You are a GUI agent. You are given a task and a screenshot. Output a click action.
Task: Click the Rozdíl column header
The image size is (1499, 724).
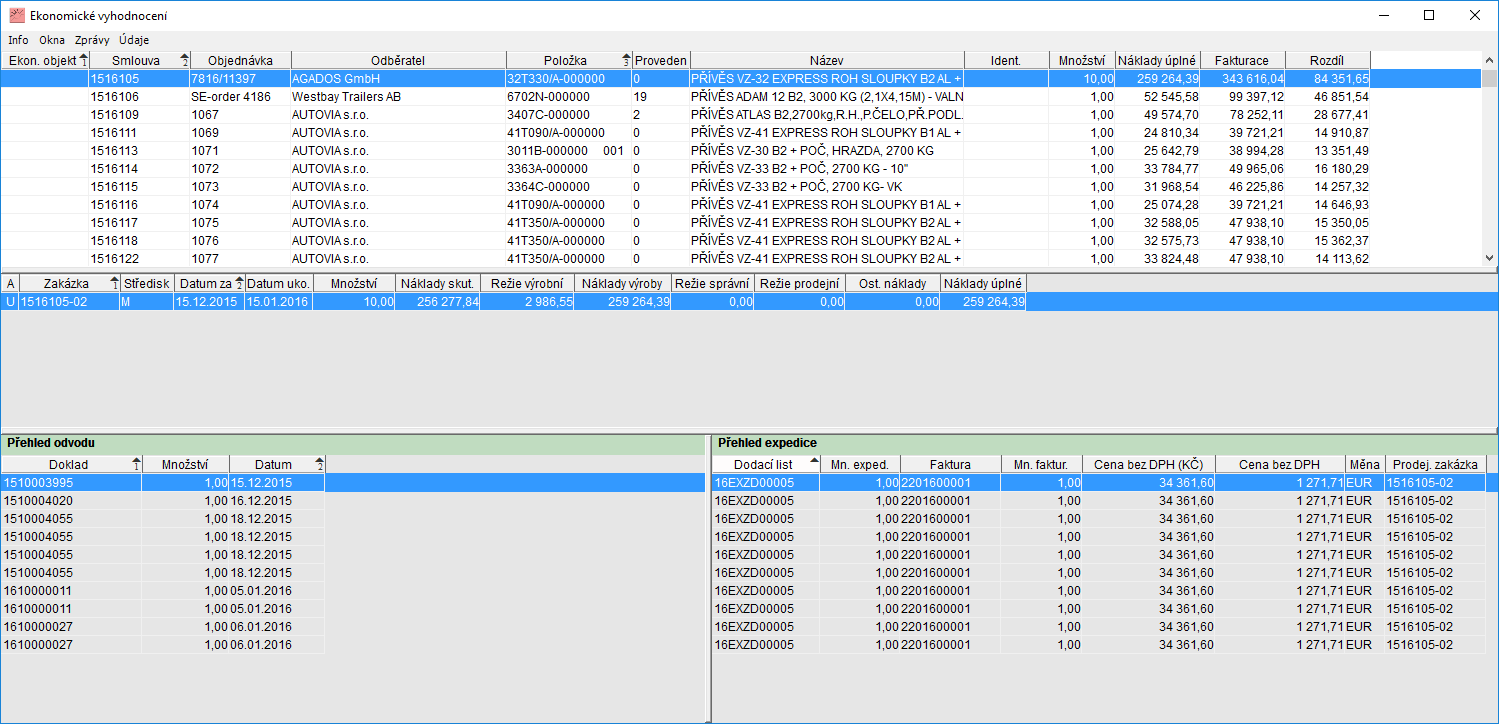[x=1327, y=61]
